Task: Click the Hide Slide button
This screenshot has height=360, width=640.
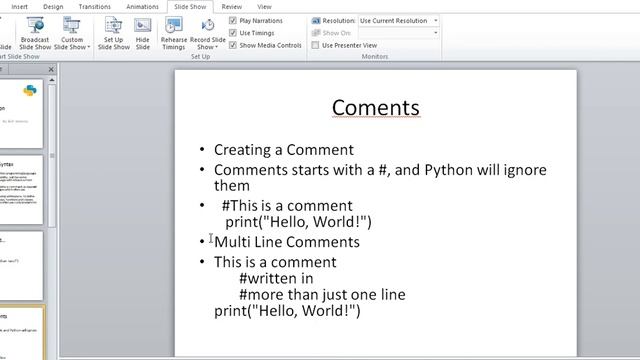Action: [142, 33]
